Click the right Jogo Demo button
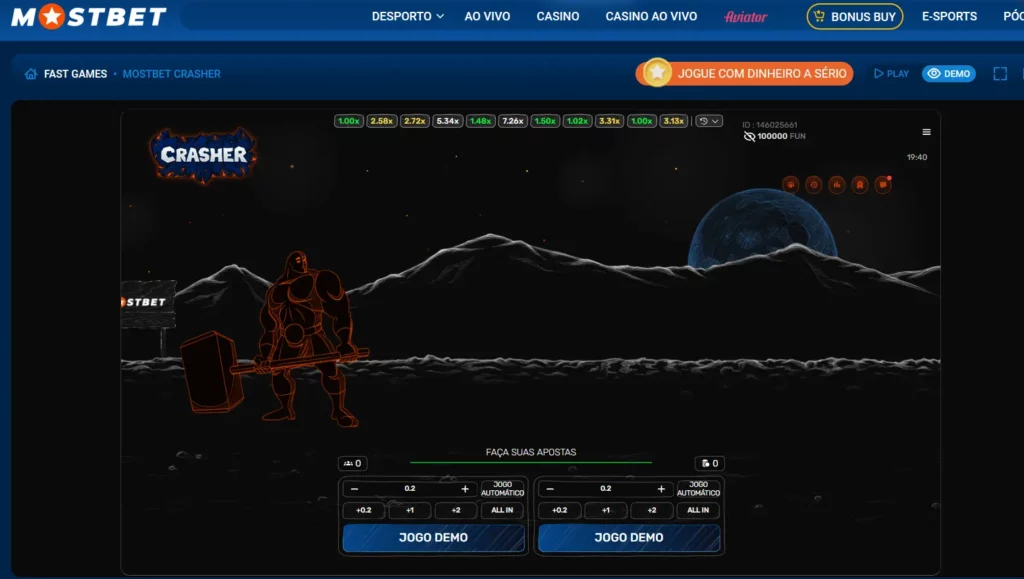Screen dimensions: 1024x579 pyautogui.click(x=629, y=538)
